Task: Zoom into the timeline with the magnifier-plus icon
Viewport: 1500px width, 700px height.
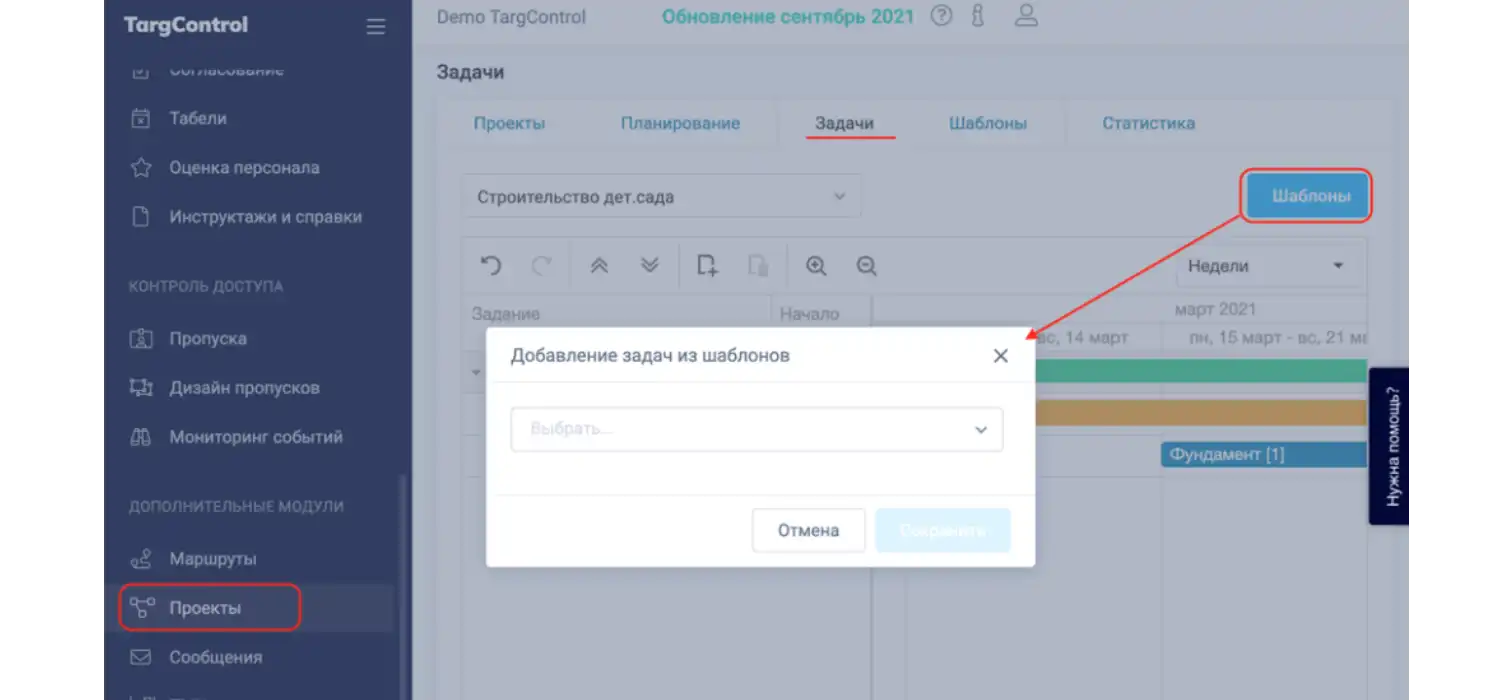Action: [815, 265]
